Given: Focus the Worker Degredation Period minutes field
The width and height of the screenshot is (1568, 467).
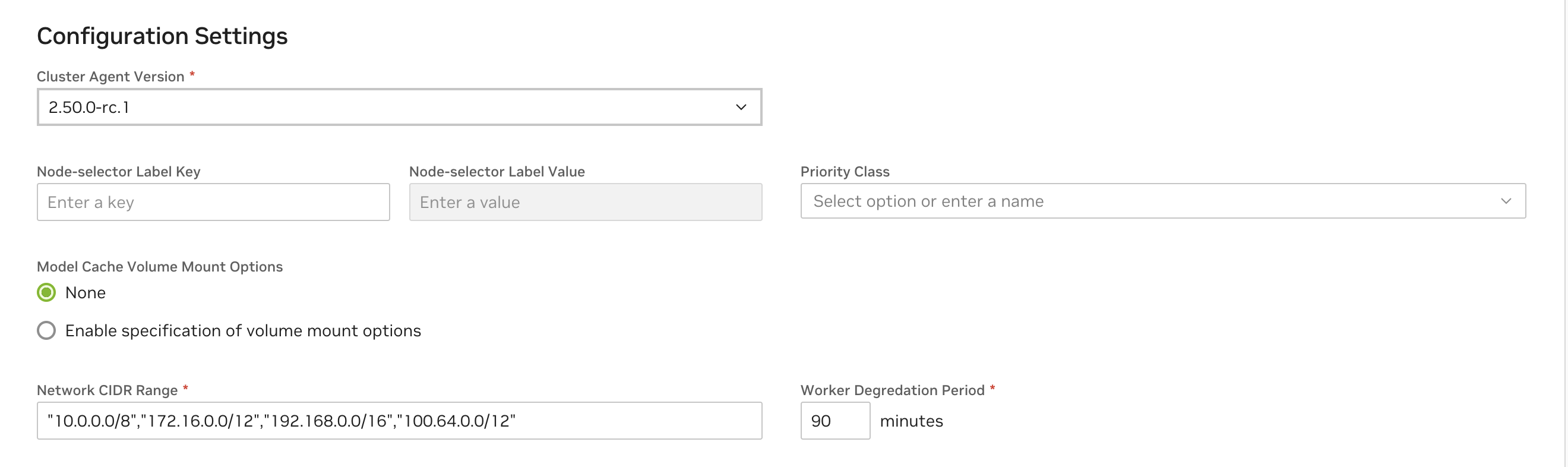Looking at the screenshot, I should (x=834, y=421).
